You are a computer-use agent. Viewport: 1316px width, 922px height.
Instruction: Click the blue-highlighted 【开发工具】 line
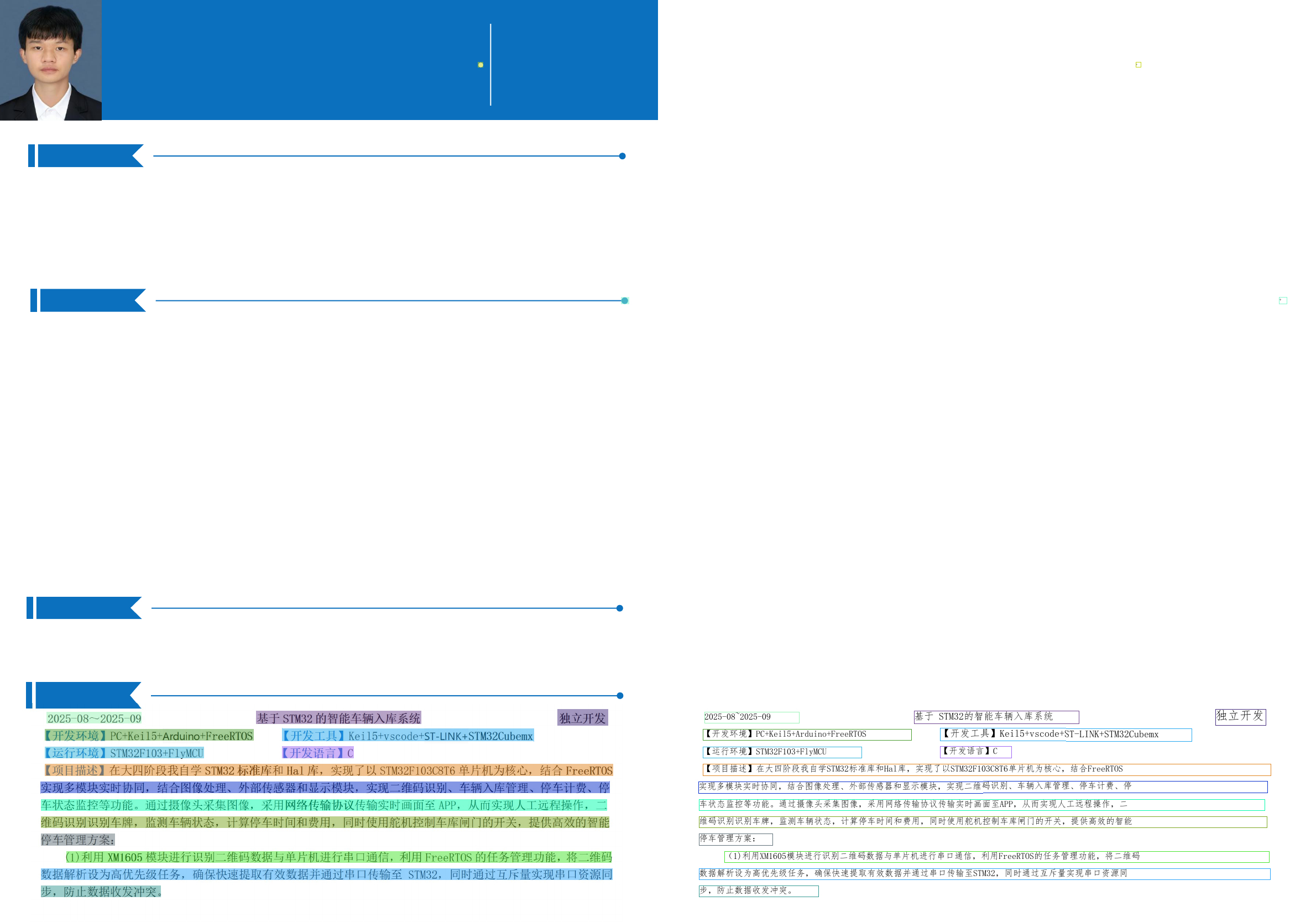pyautogui.click(x=408, y=736)
